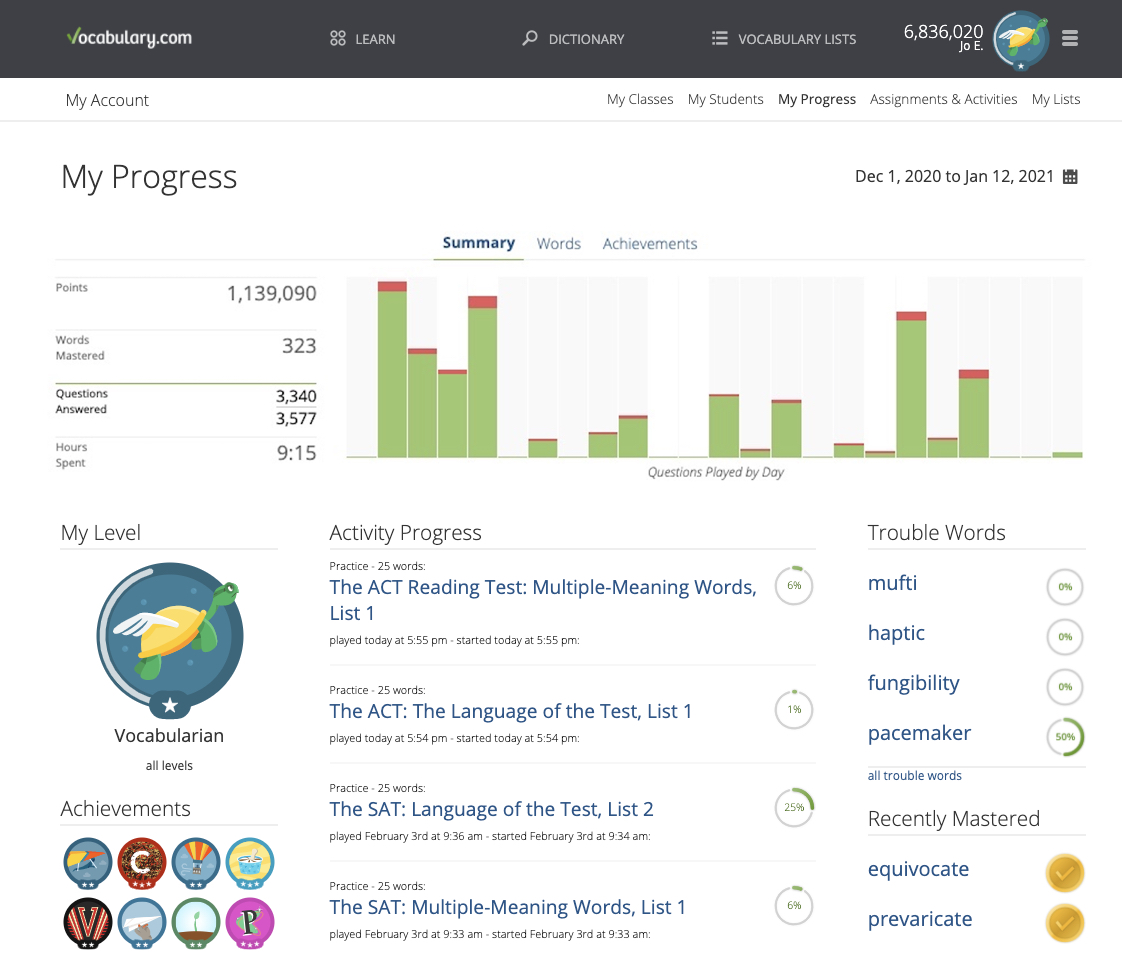Viewport: 1122px width, 956px height.
Task: Click the gold checkmark beside equivocate
Action: (x=1065, y=873)
